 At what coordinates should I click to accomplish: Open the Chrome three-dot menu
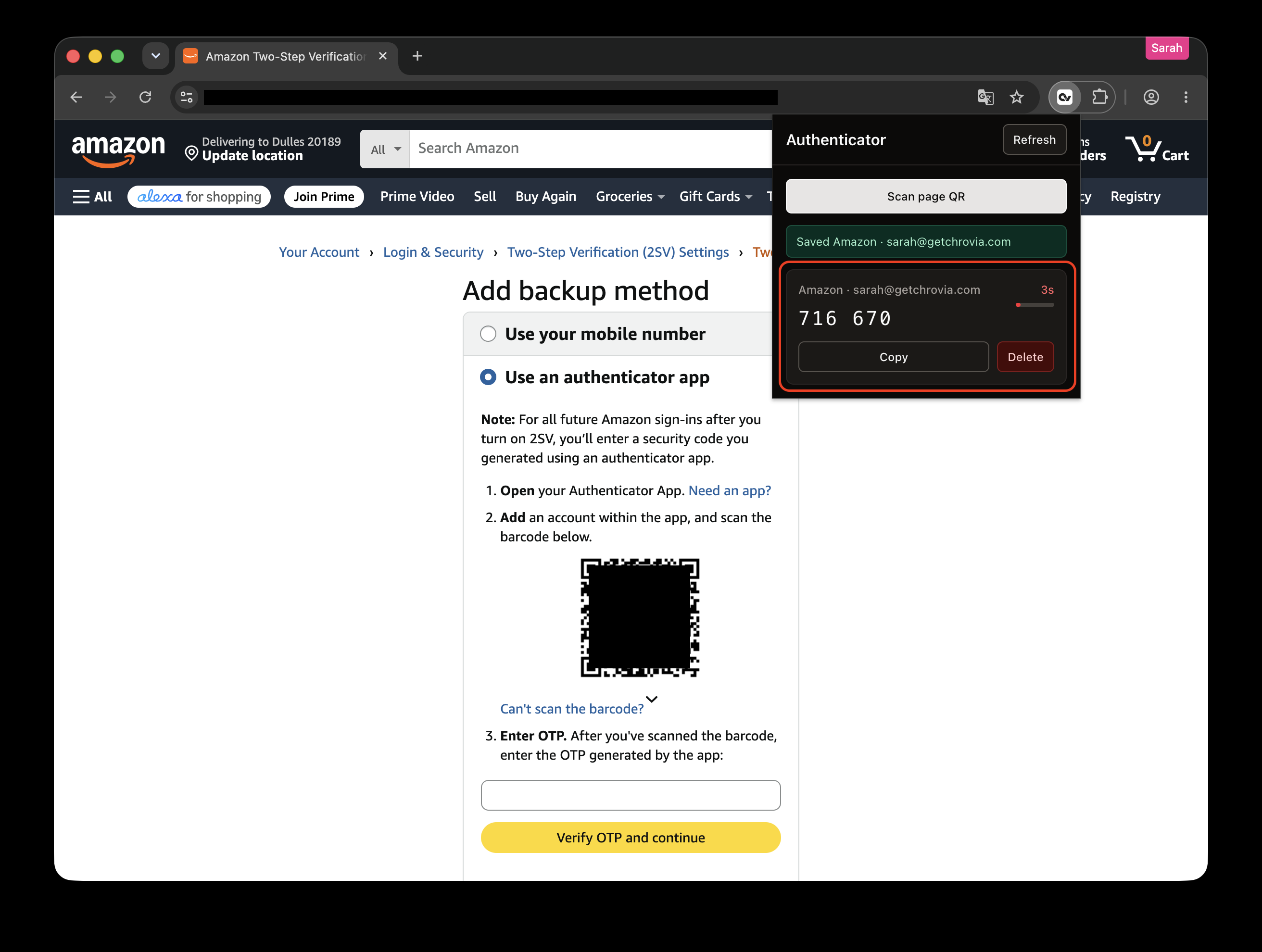click(x=1186, y=97)
